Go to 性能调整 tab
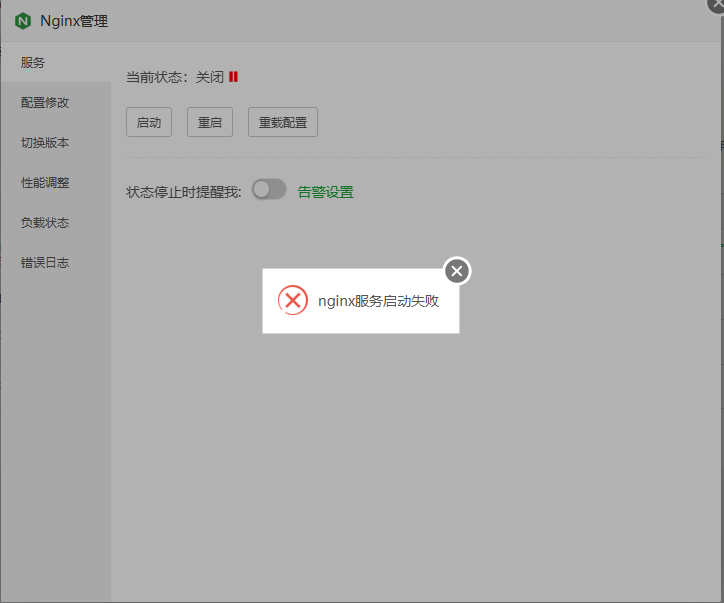 pyautogui.click(x=56, y=182)
